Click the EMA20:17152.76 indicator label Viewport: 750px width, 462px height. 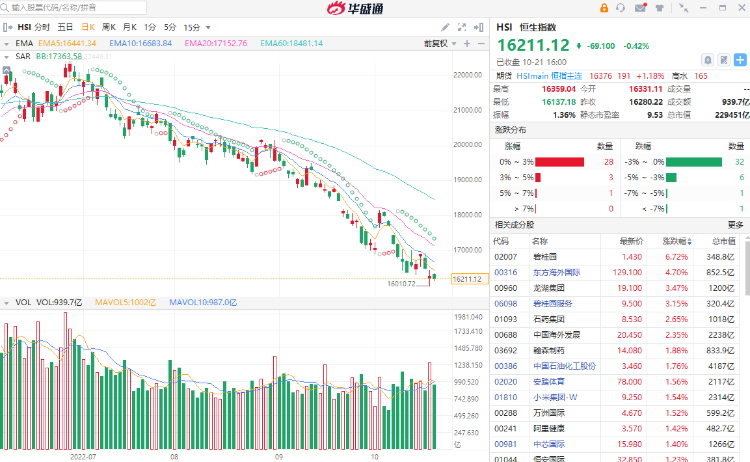(216, 44)
